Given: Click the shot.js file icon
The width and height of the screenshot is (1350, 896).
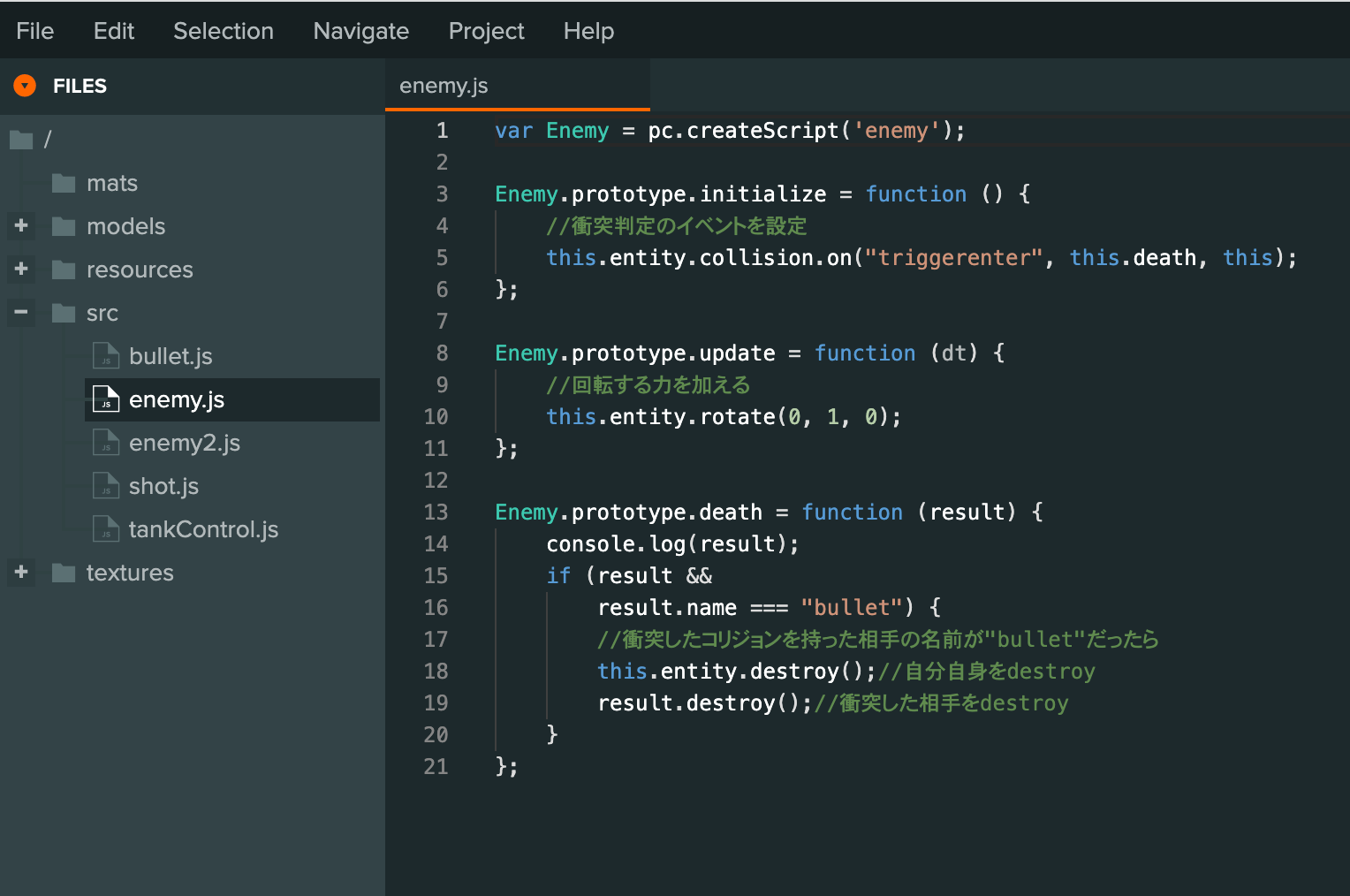Looking at the screenshot, I should 106,486.
